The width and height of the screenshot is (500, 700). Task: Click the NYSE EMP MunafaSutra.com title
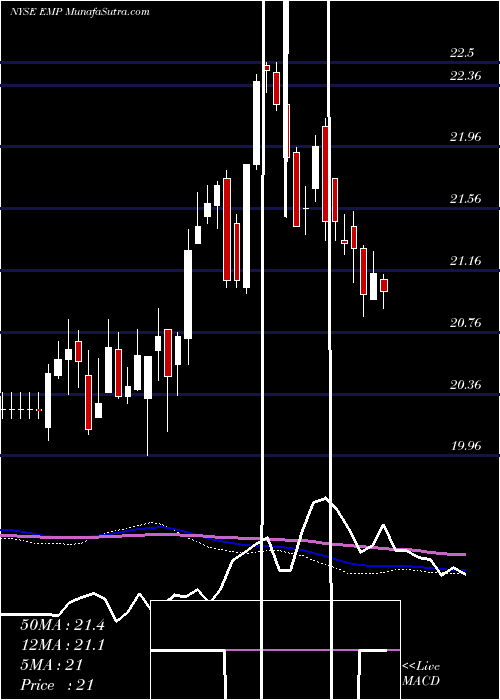click(79, 12)
